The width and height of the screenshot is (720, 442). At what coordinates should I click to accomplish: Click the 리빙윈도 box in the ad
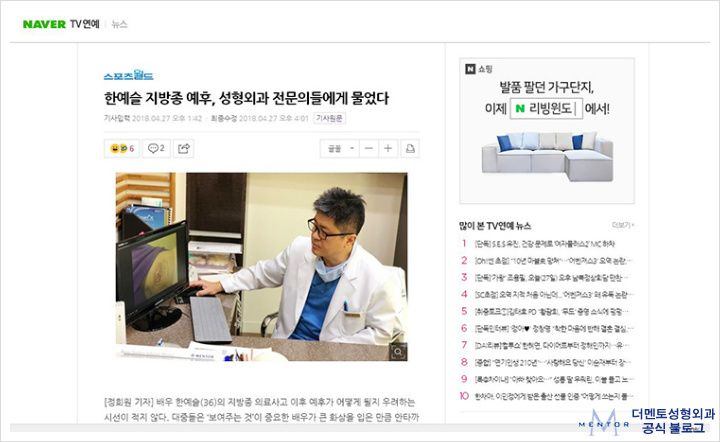coord(546,108)
